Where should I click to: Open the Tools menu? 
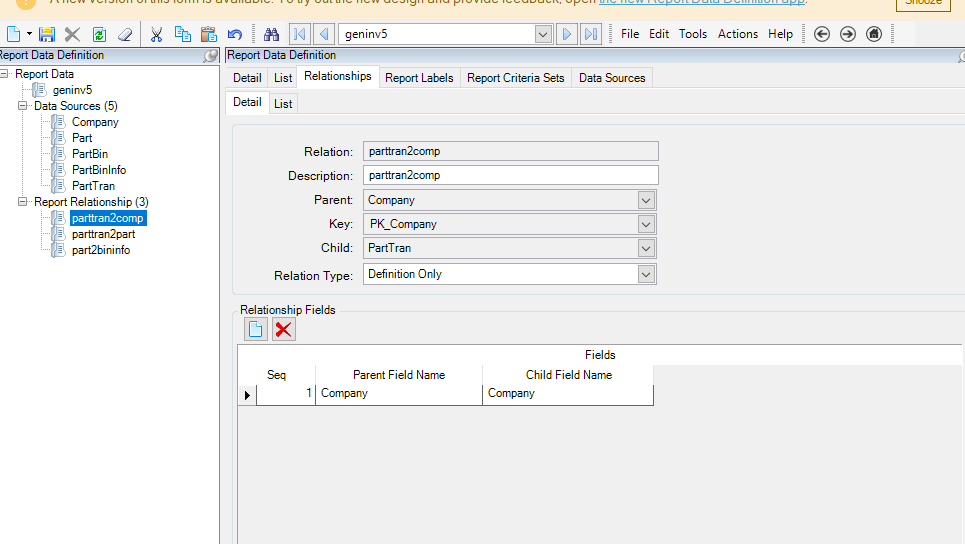[x=693, y=34]
